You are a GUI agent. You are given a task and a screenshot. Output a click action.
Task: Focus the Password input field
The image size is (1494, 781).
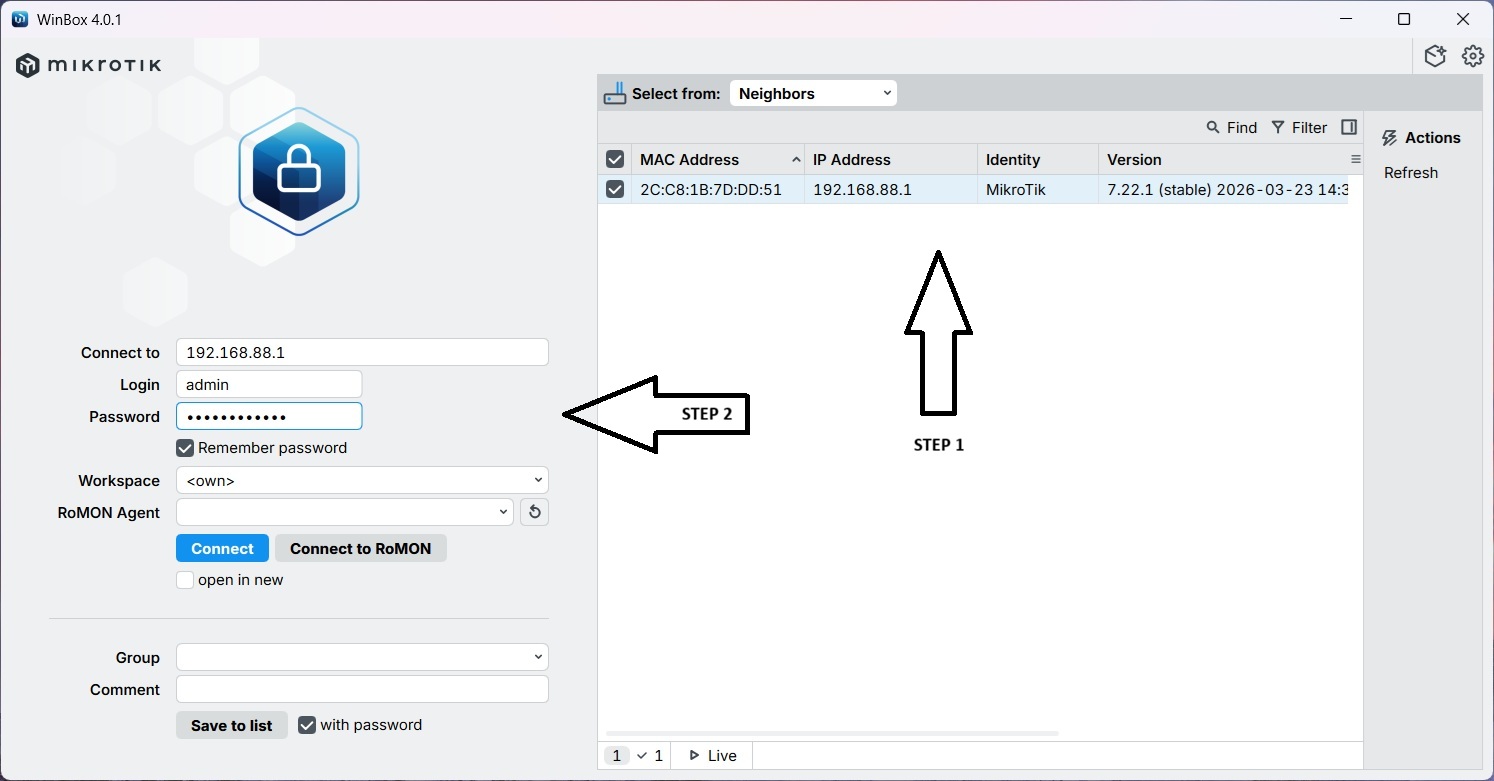pos(269,416)
